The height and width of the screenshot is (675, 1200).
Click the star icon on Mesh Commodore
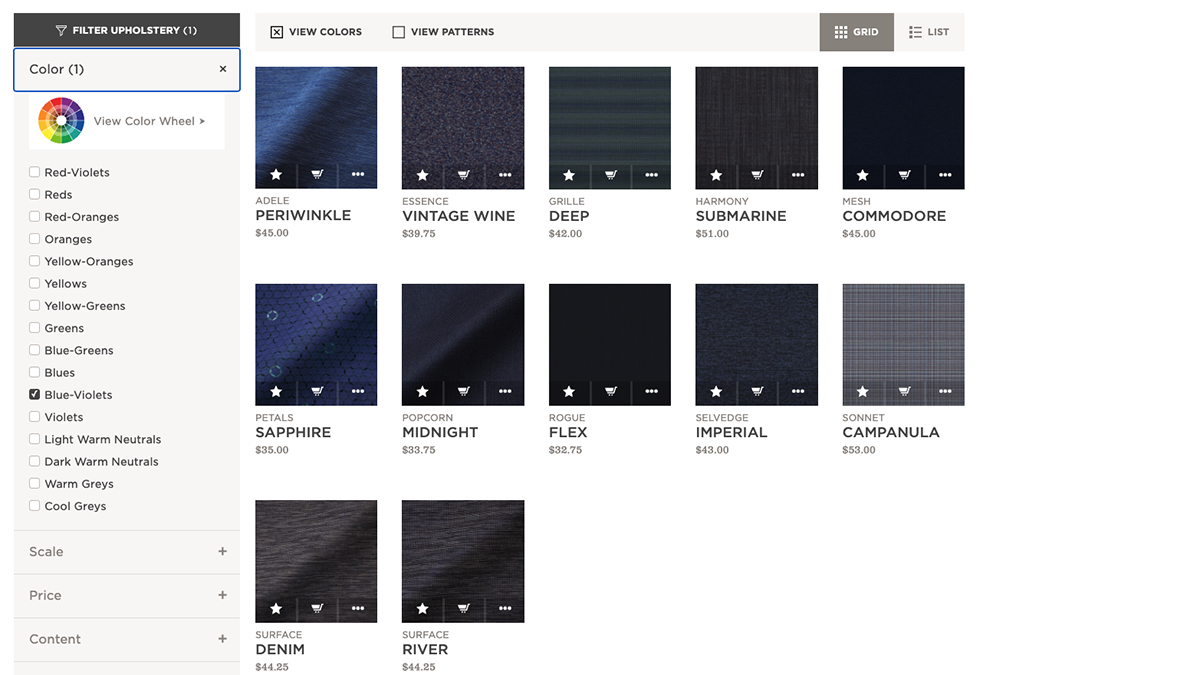(x=862, y=175)
